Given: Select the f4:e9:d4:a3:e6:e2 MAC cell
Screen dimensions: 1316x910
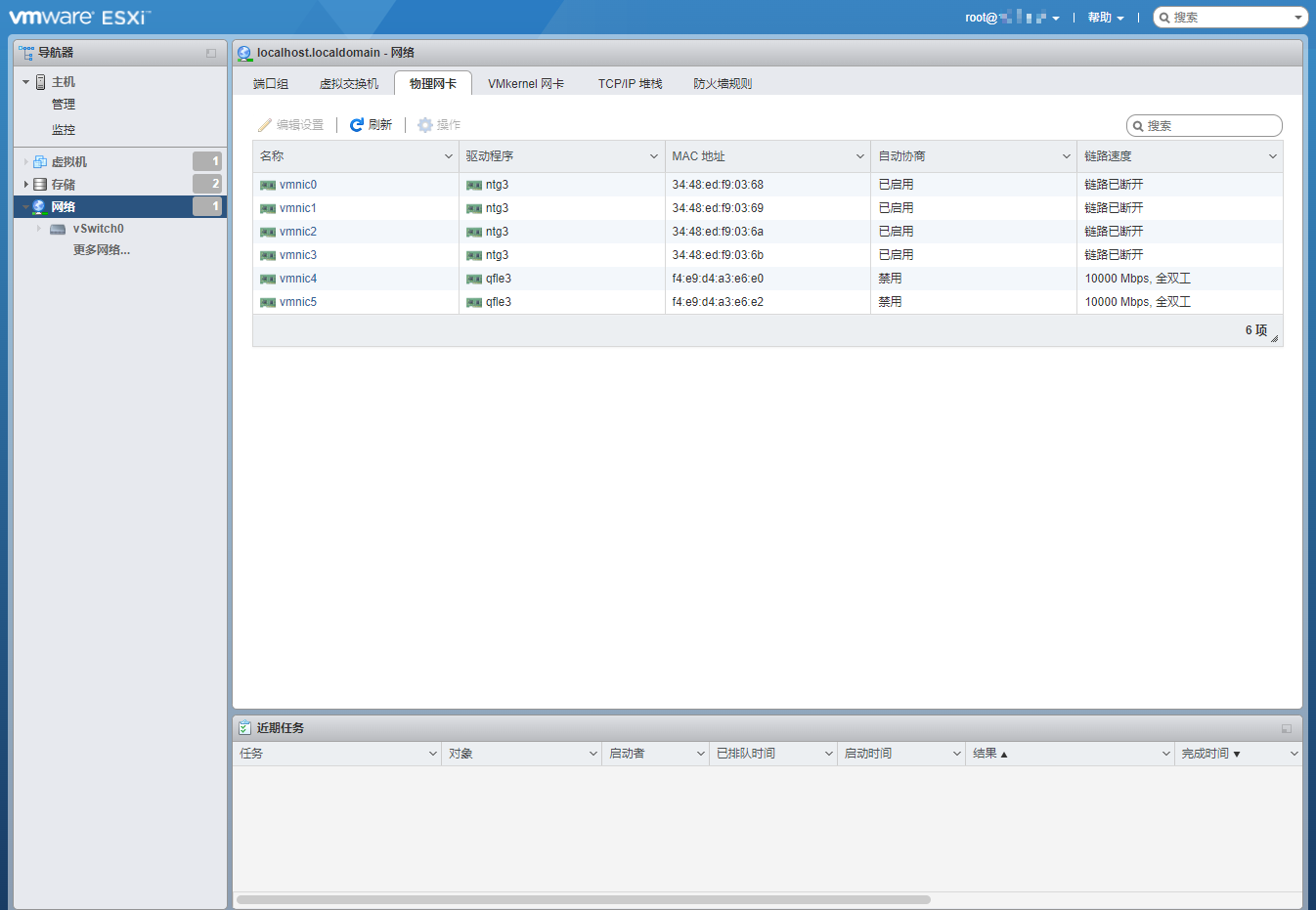Looking at the screenshot, I should point(768,302).
